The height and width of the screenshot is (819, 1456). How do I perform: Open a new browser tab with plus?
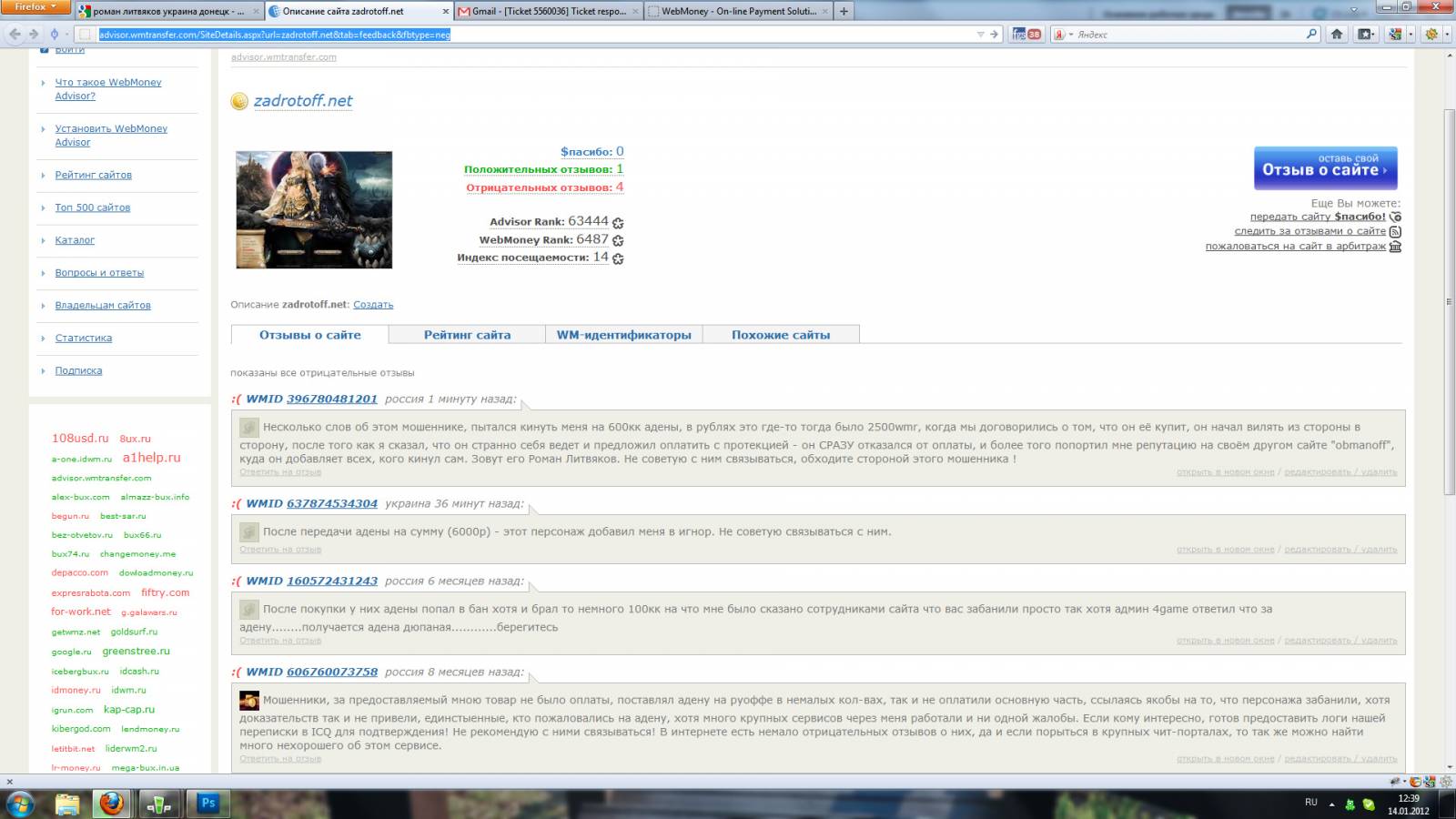click(844, 11)
